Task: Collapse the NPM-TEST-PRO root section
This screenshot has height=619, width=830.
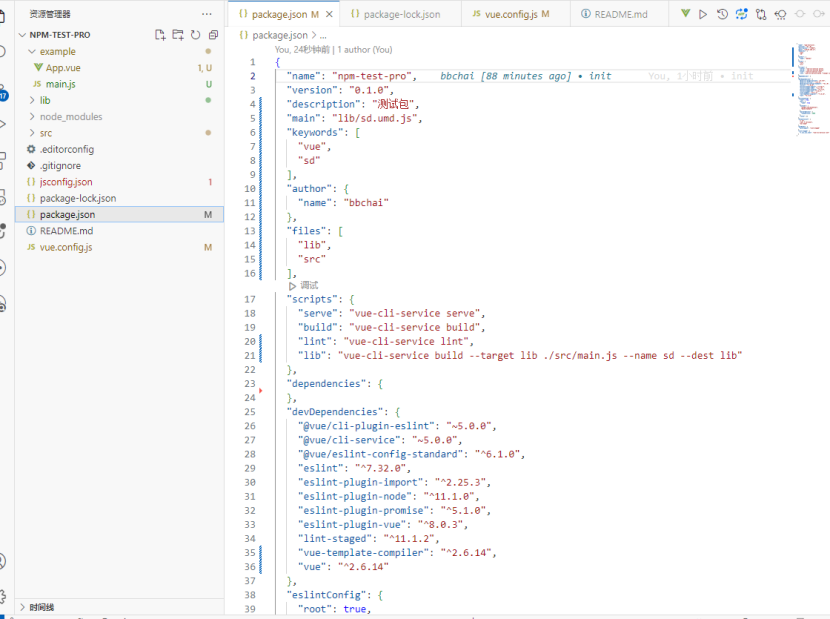Action: (x=22, y=35)
